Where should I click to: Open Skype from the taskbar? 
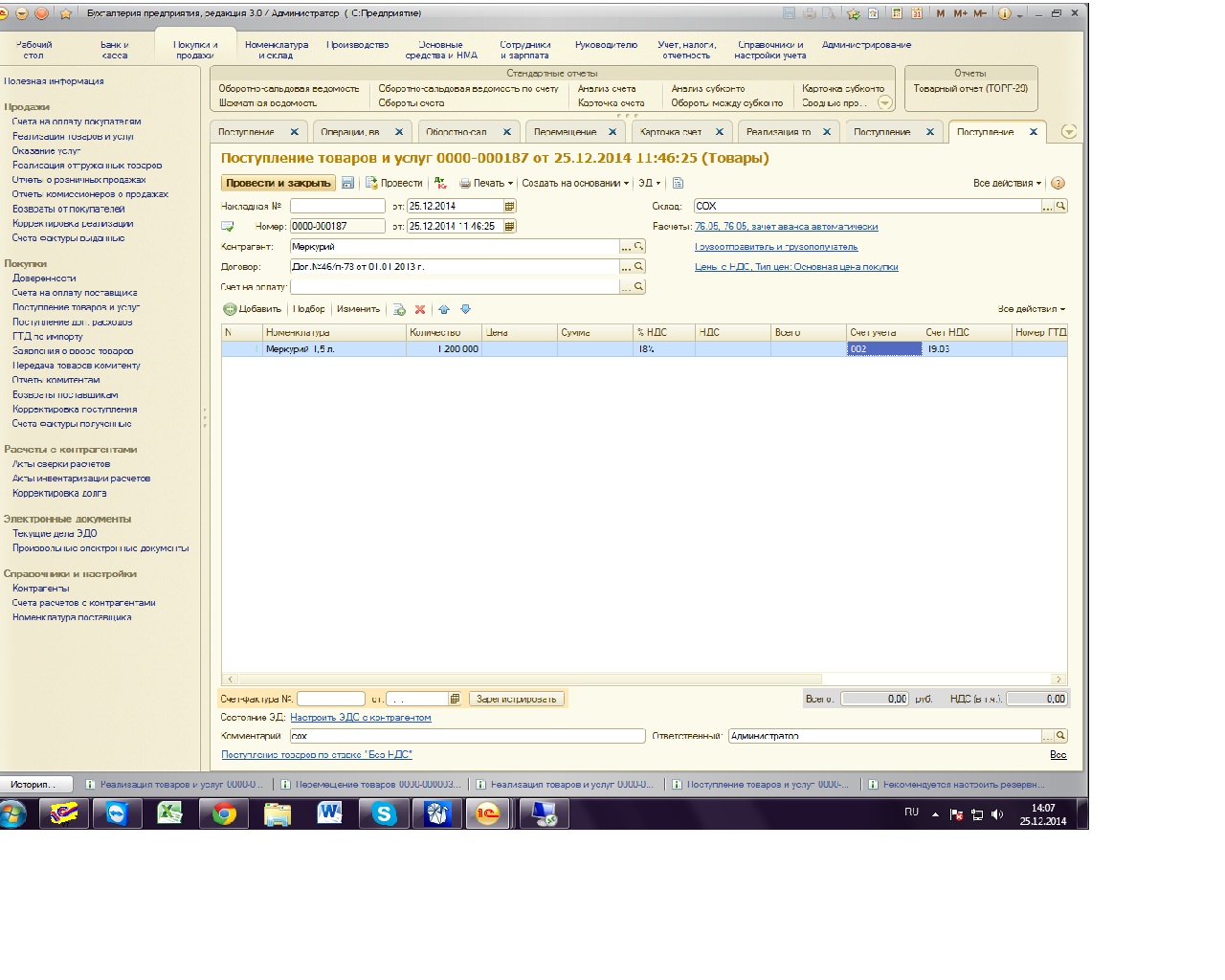[384, 814]
